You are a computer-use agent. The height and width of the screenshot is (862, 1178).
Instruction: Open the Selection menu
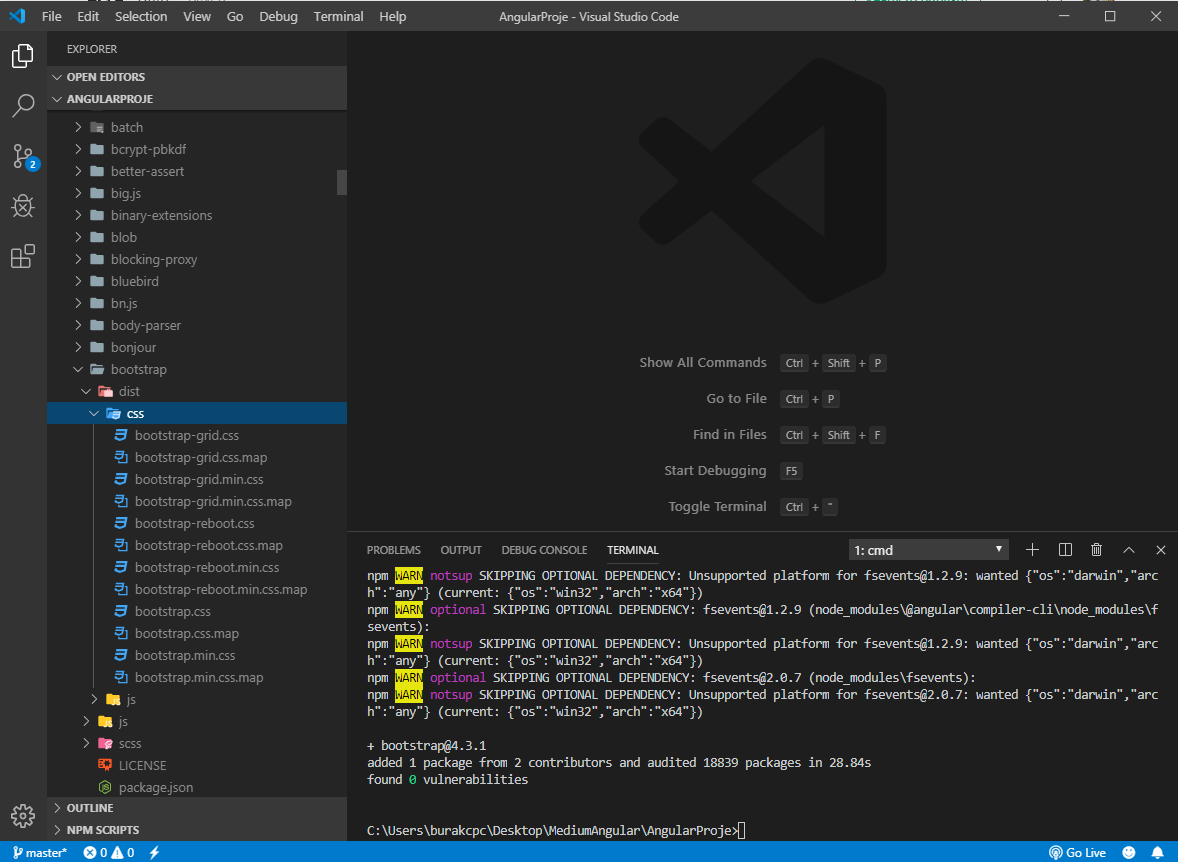click(141, 16)
